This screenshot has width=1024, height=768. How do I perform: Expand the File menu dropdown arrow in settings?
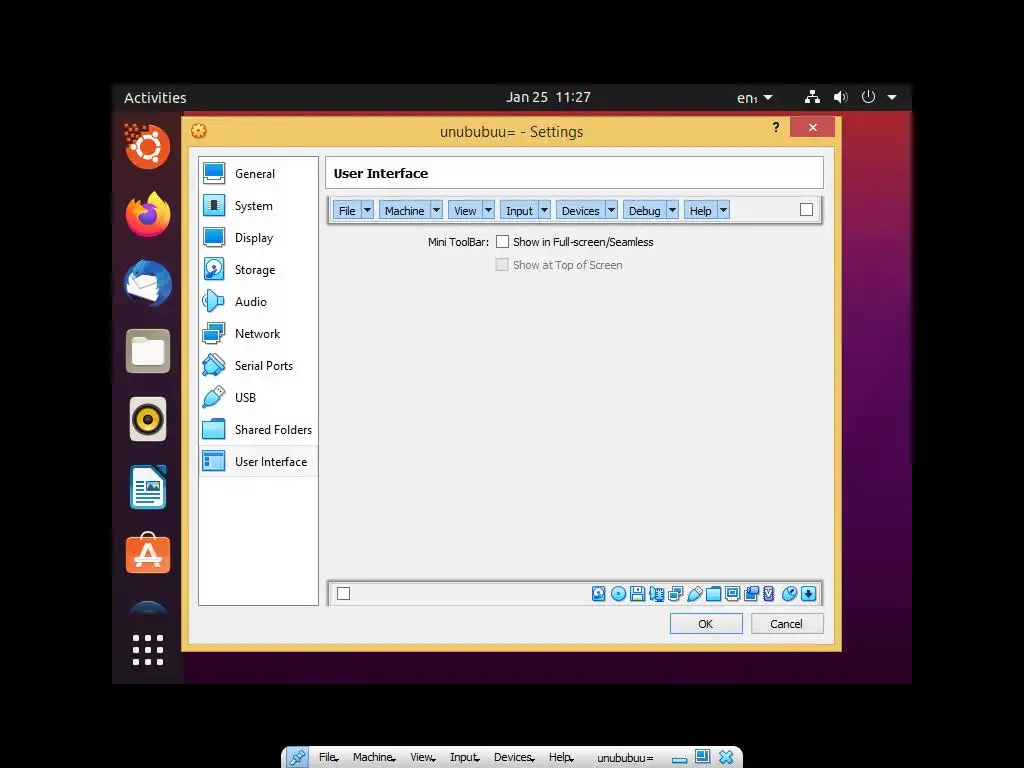pos(367,210)
